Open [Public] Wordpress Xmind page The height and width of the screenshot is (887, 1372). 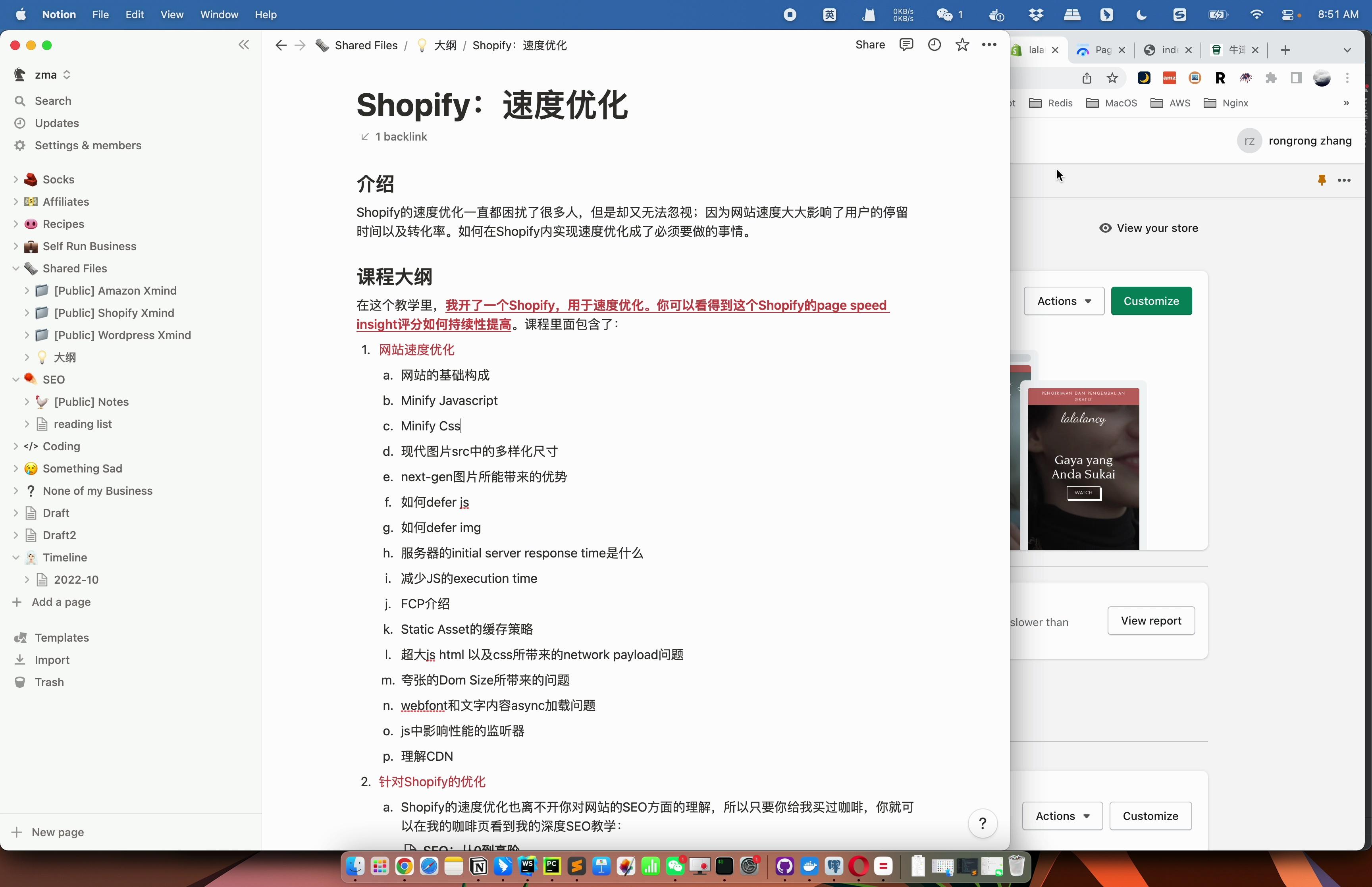[x=122, y=335]
